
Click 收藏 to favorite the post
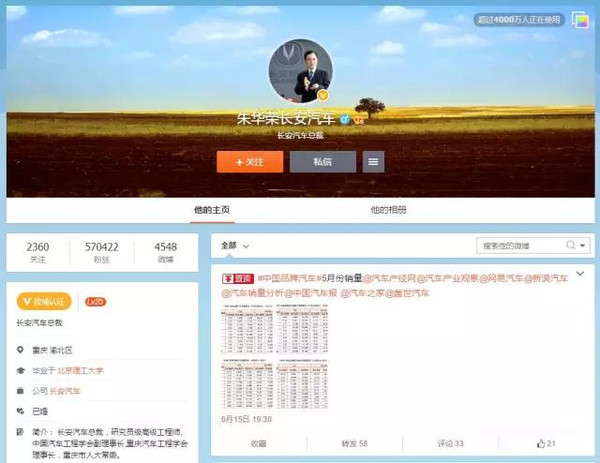point(259,443)
